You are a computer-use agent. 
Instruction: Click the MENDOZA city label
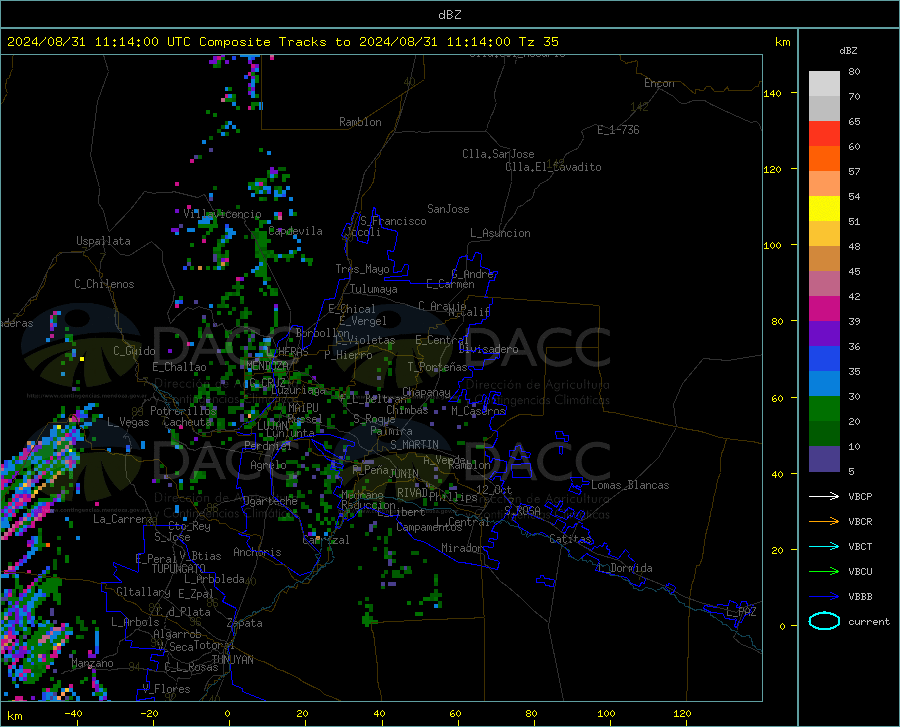(267, 366)
